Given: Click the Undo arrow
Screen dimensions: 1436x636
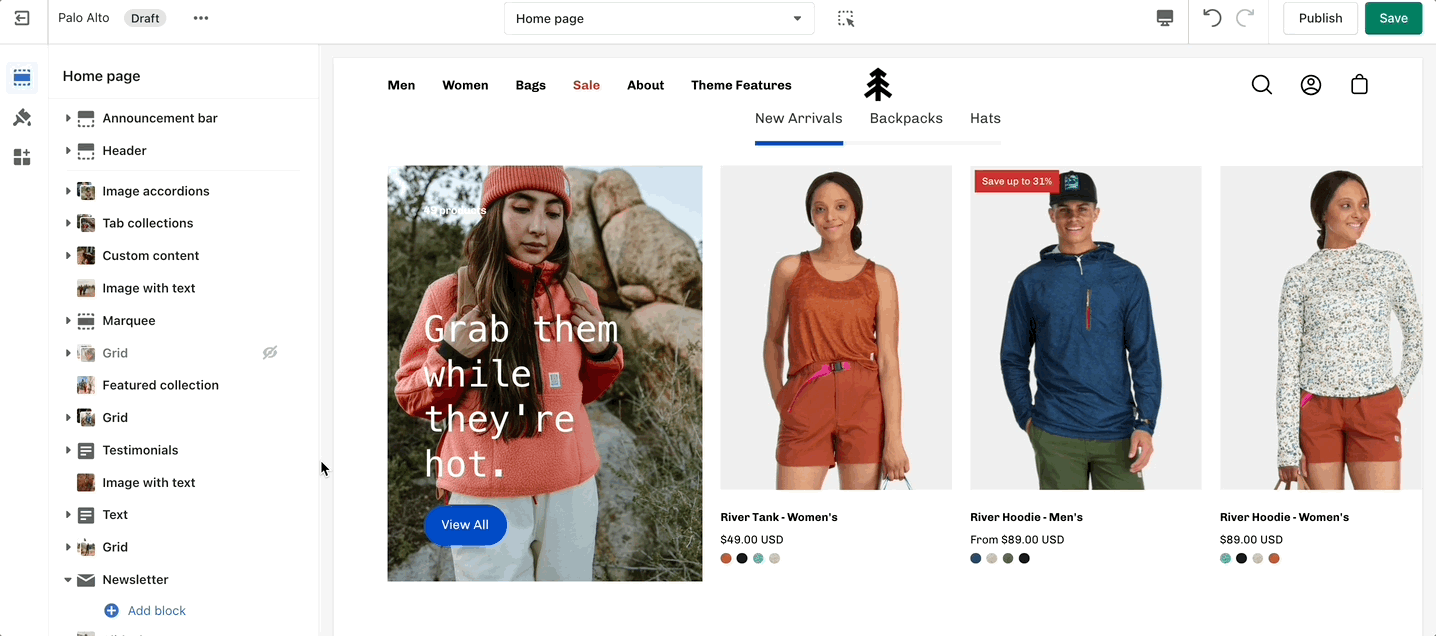Looking at the screenshot, I should tap(1212, 18).
